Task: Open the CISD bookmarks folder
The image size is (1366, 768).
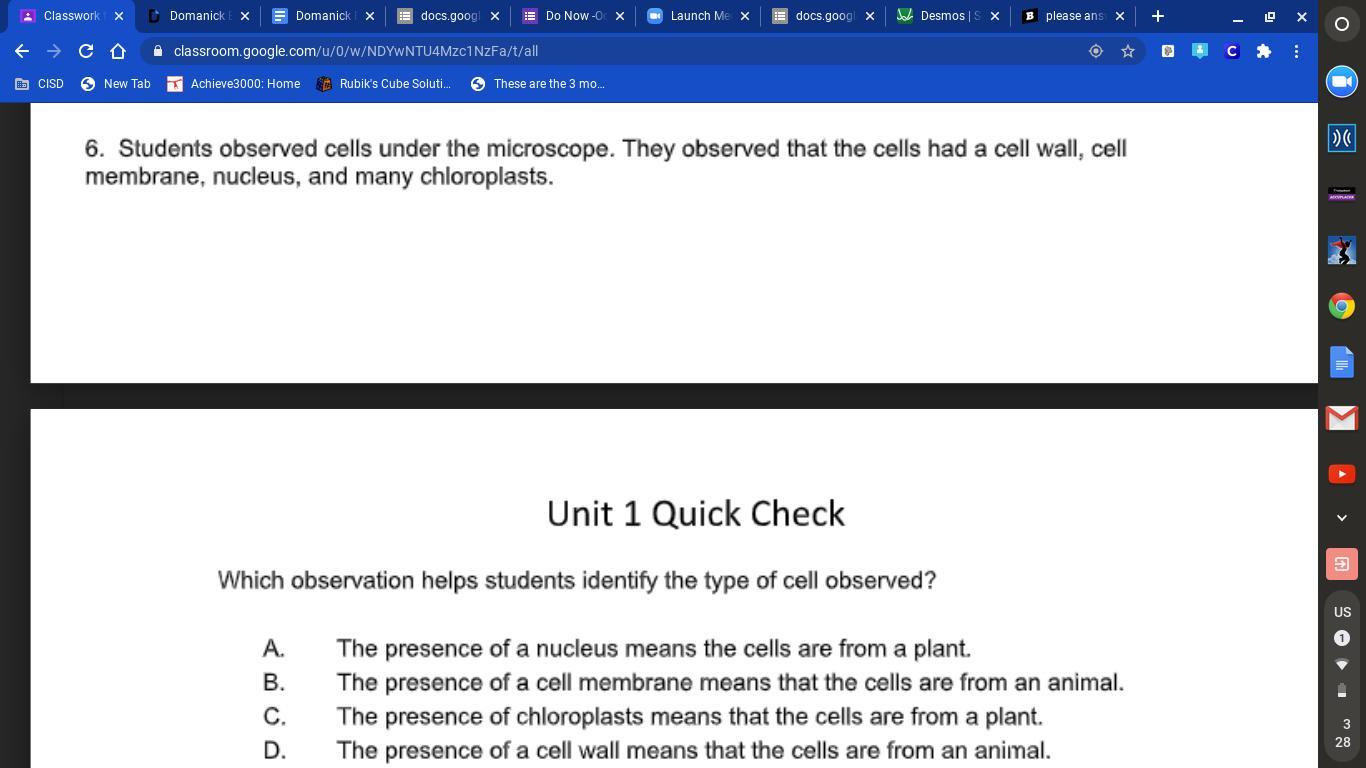Action: [40, 84]
